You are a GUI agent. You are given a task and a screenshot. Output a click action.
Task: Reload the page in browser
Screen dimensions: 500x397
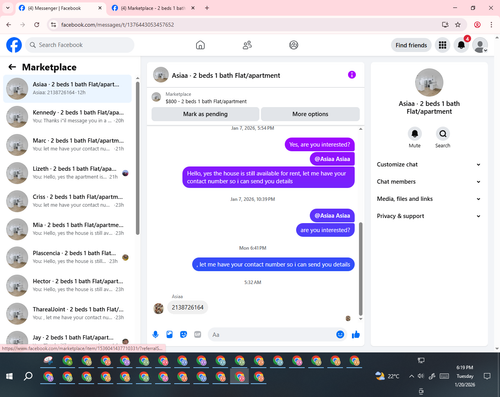click(37, 25)
